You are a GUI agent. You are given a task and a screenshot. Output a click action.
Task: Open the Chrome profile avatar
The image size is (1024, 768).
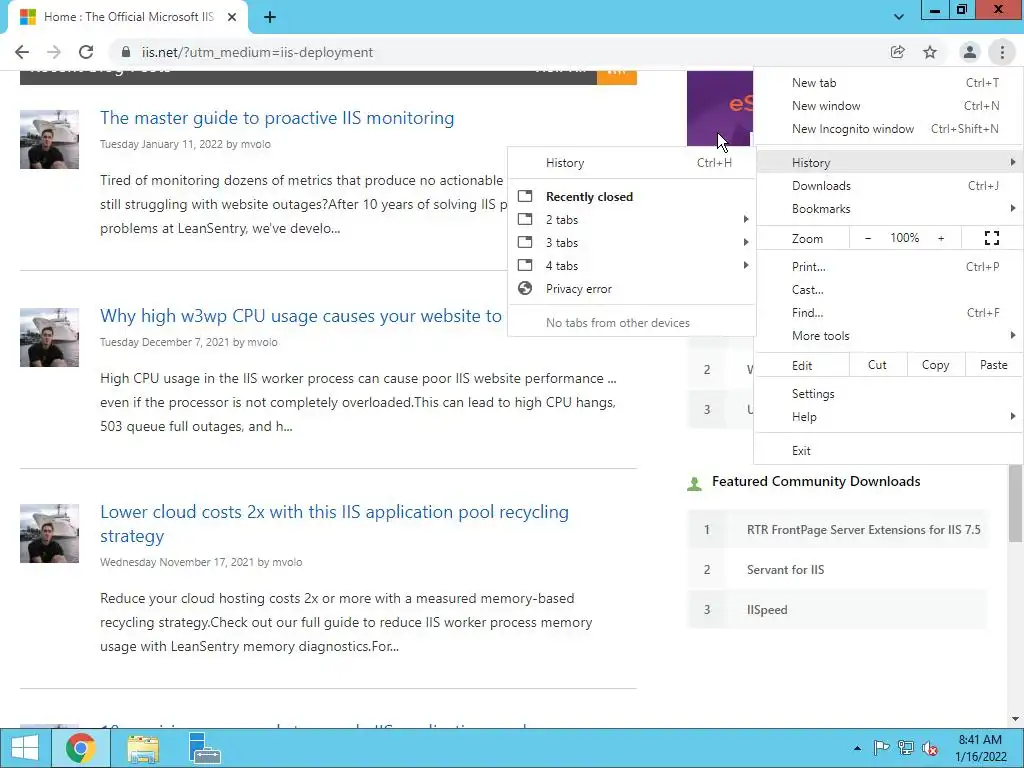tap(970, 52)
